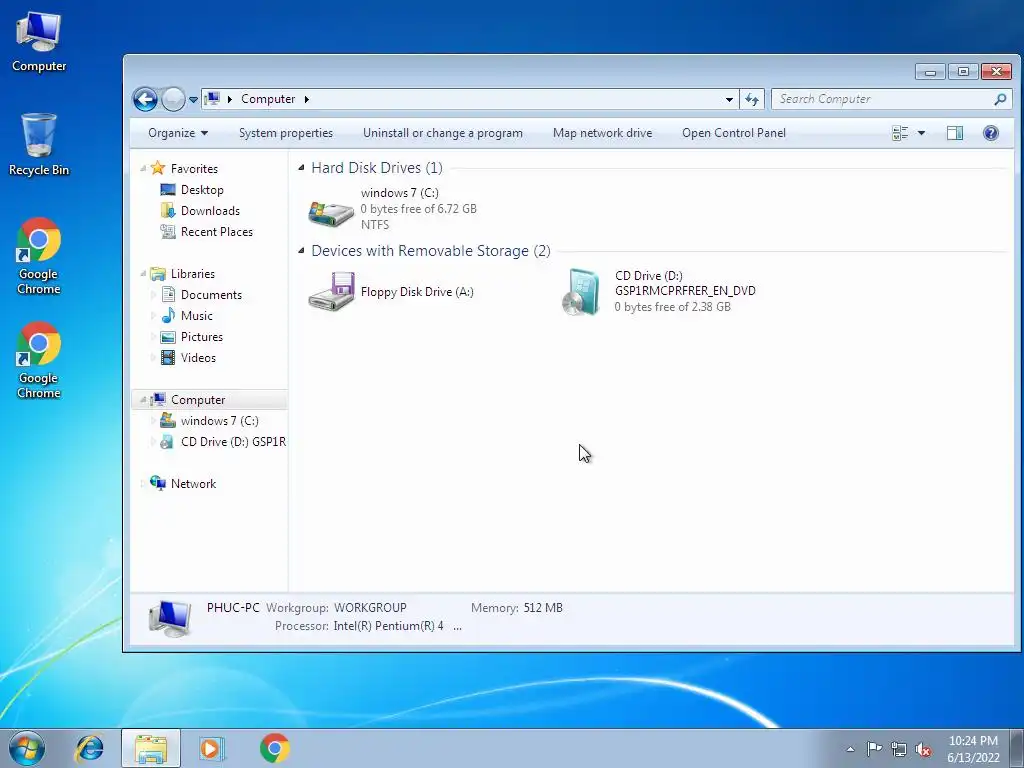Screen dimensions: 1024x768
Task: Open the Windows Start menu
Action: (27, 748)
